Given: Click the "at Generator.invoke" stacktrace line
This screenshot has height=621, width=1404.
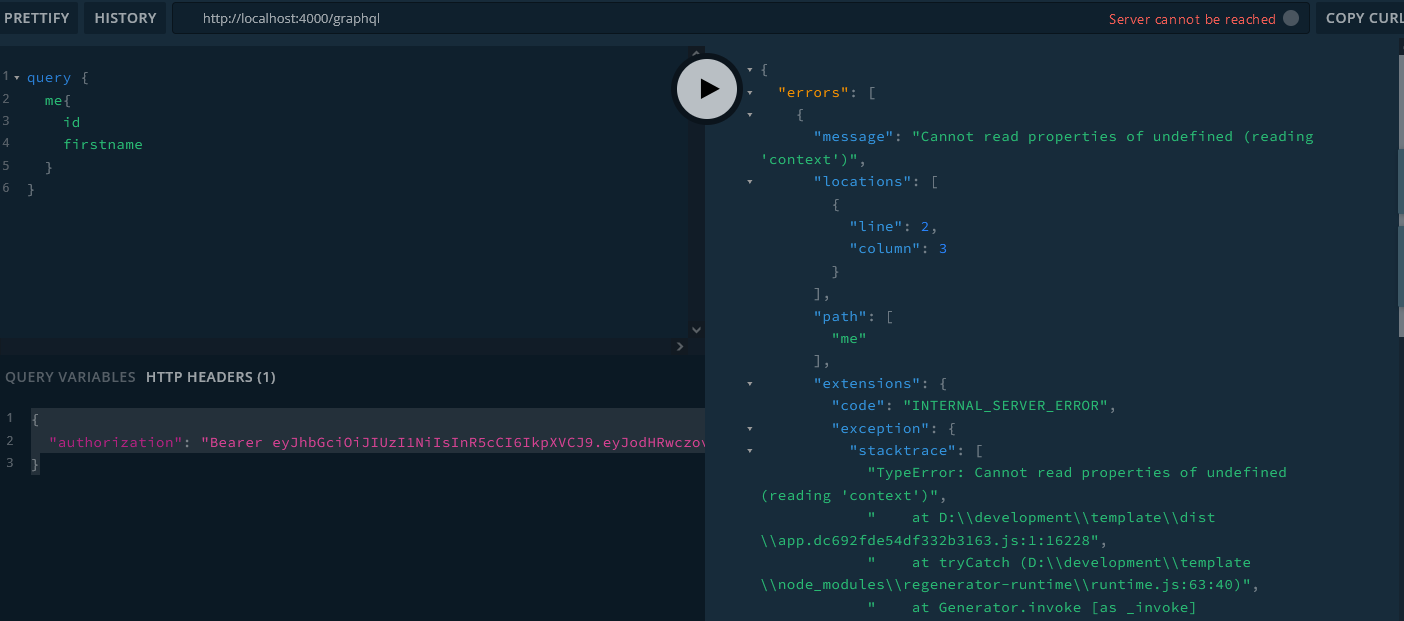Looking at the screenshot, I should (x=1032, y=607).
